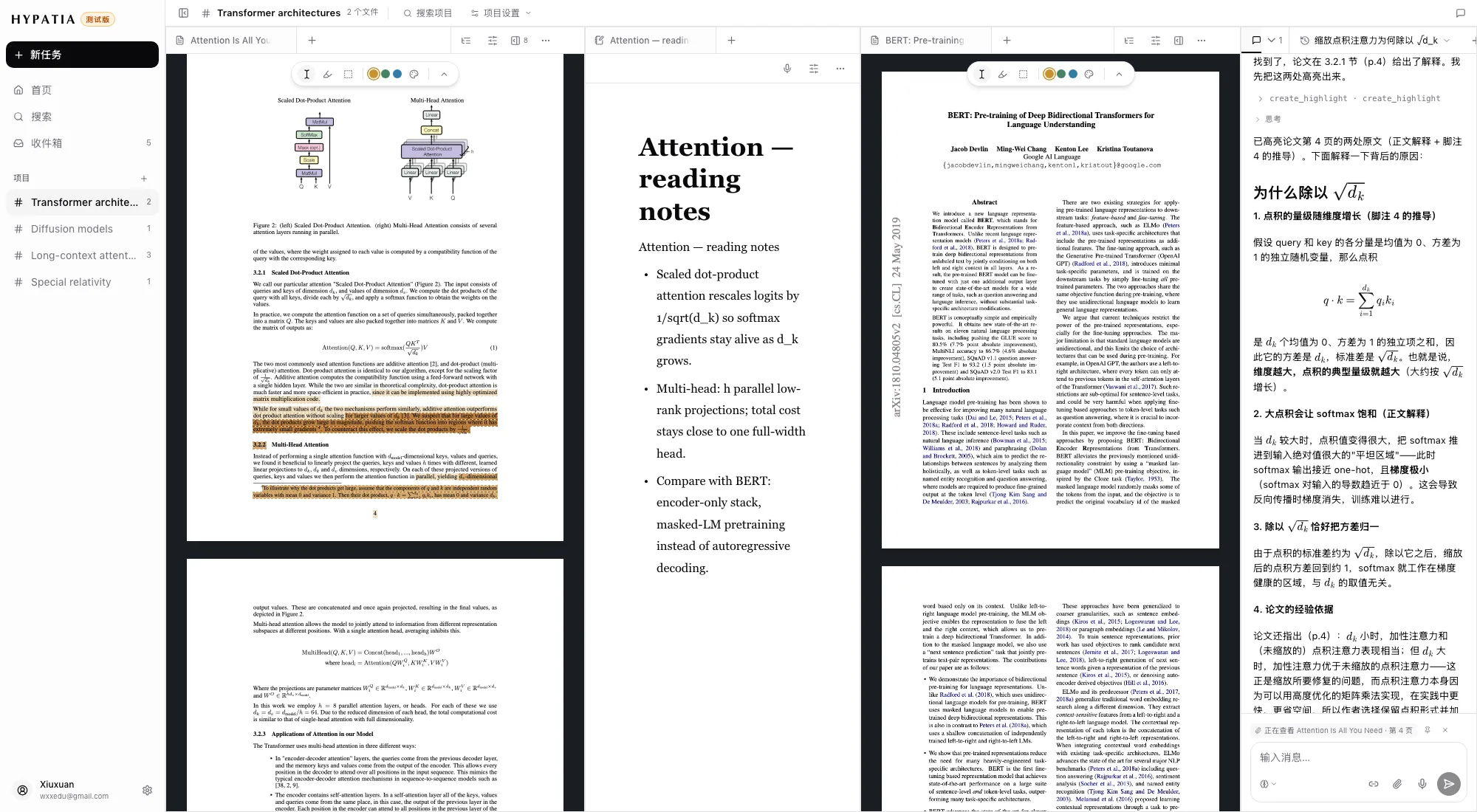Toggle annotations panel in BERT pane
The image size is (1477, 812).
pos(1179,41)
